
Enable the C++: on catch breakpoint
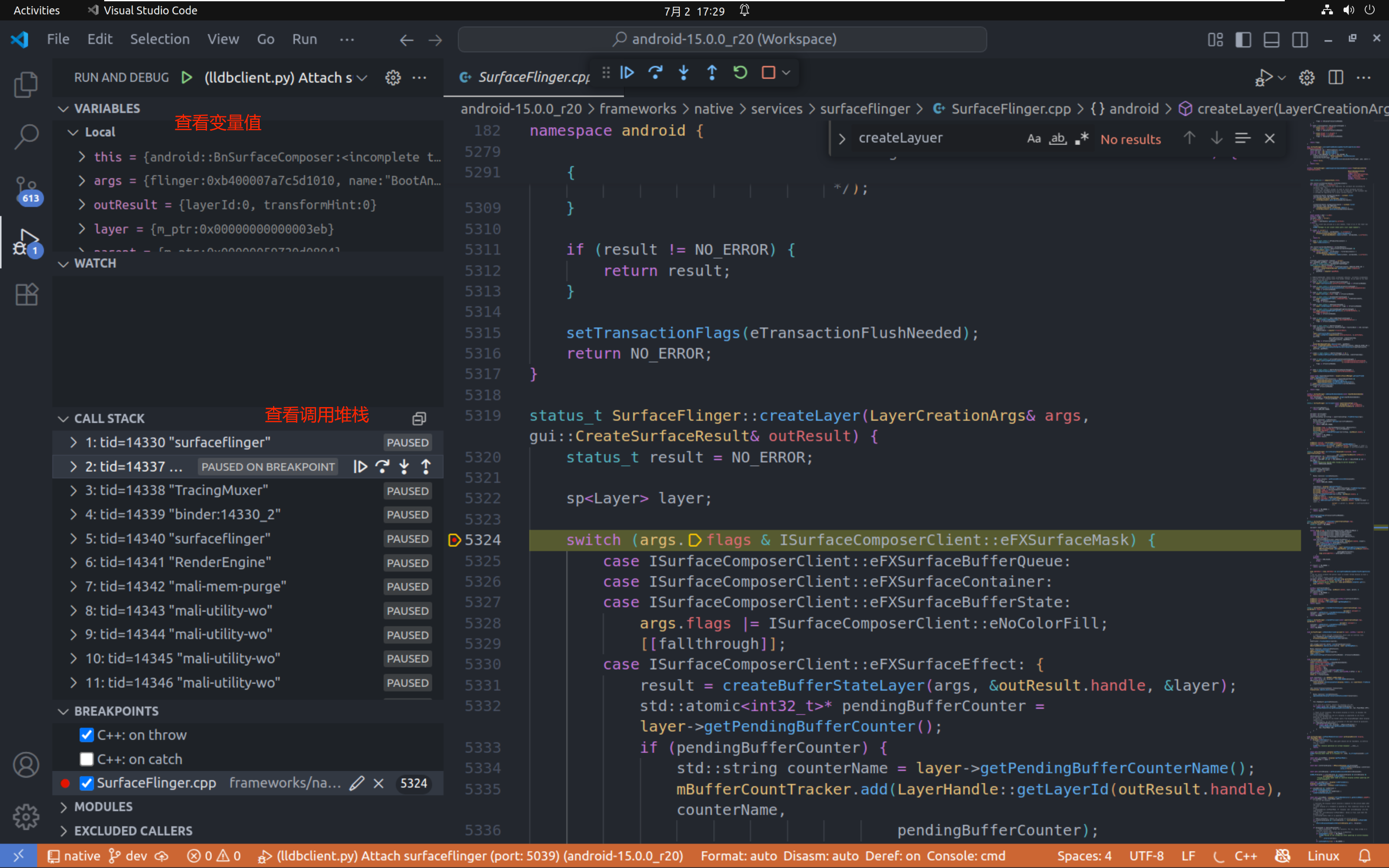(87, 759)
